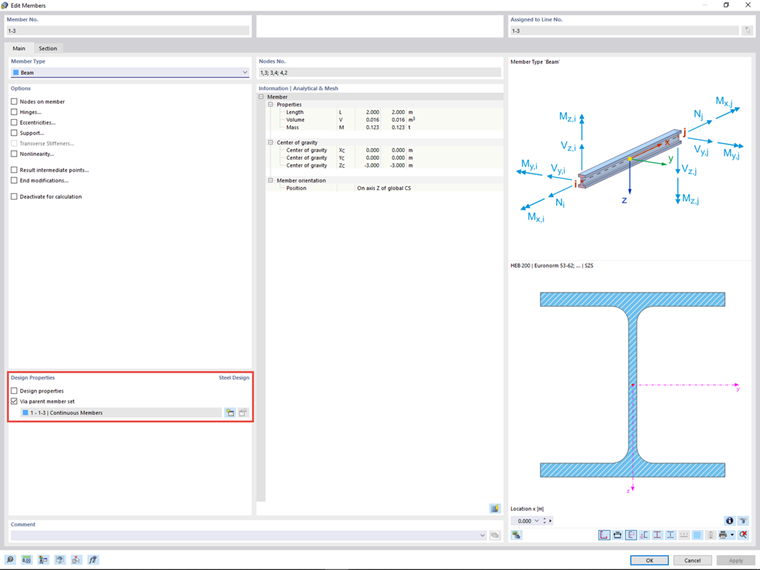
Task: Toggle the principal axes display icon
Action: point(631,535)
